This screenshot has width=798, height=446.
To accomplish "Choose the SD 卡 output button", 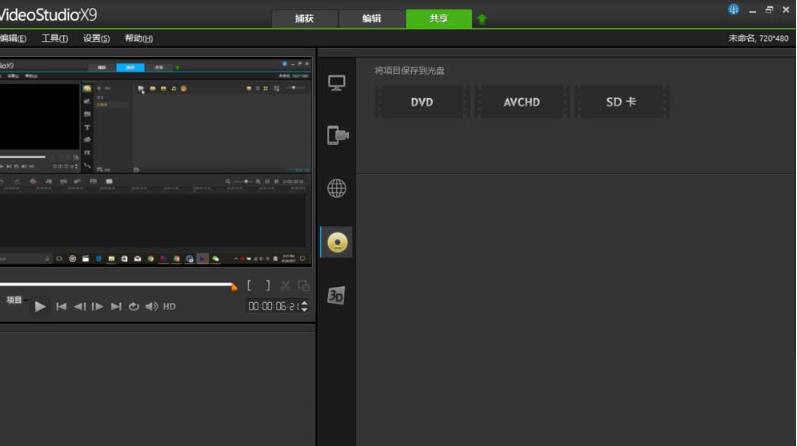I will 621,102.
